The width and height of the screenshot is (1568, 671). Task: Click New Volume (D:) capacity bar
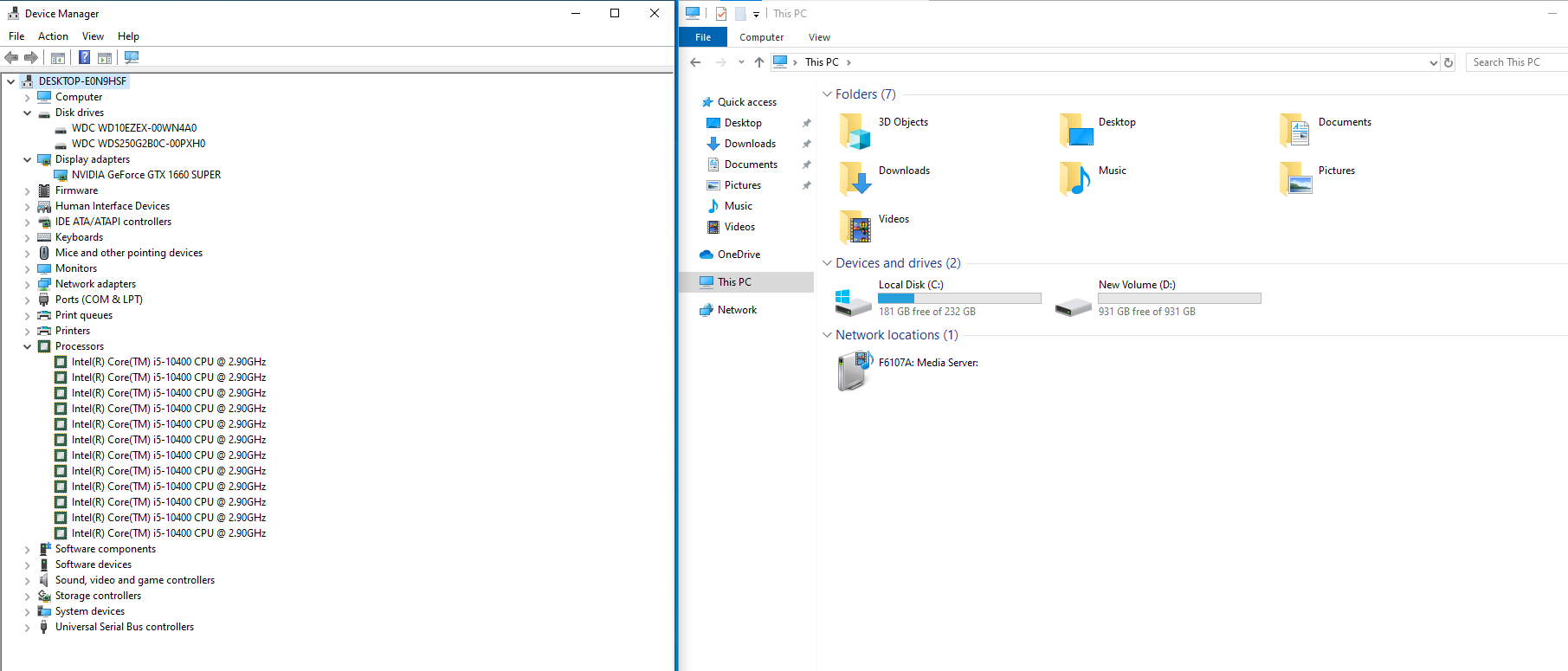coord(1179,299)
